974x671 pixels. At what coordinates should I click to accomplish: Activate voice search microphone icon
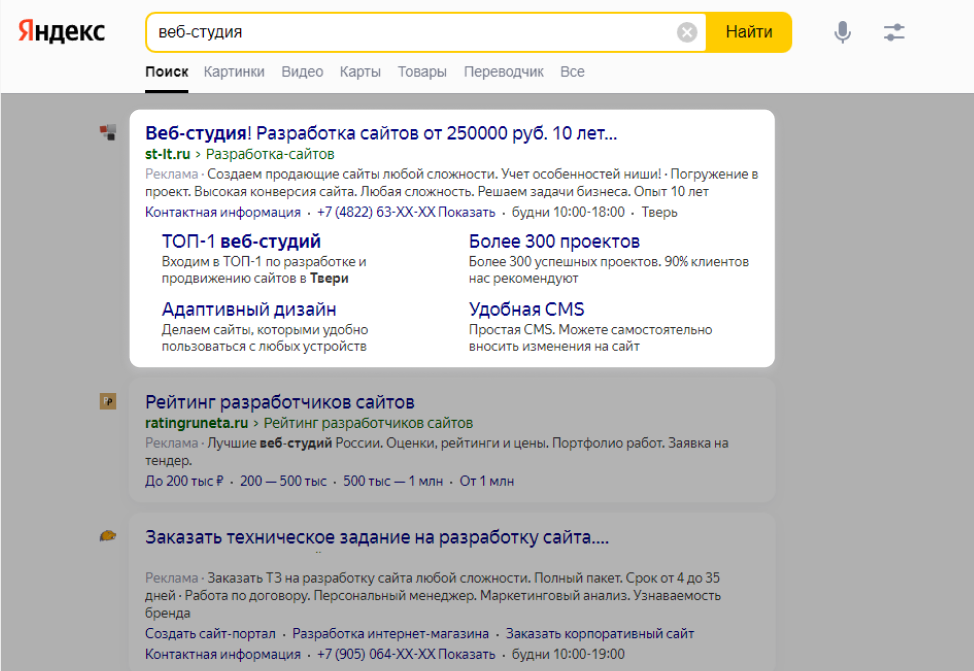[843, 32]
